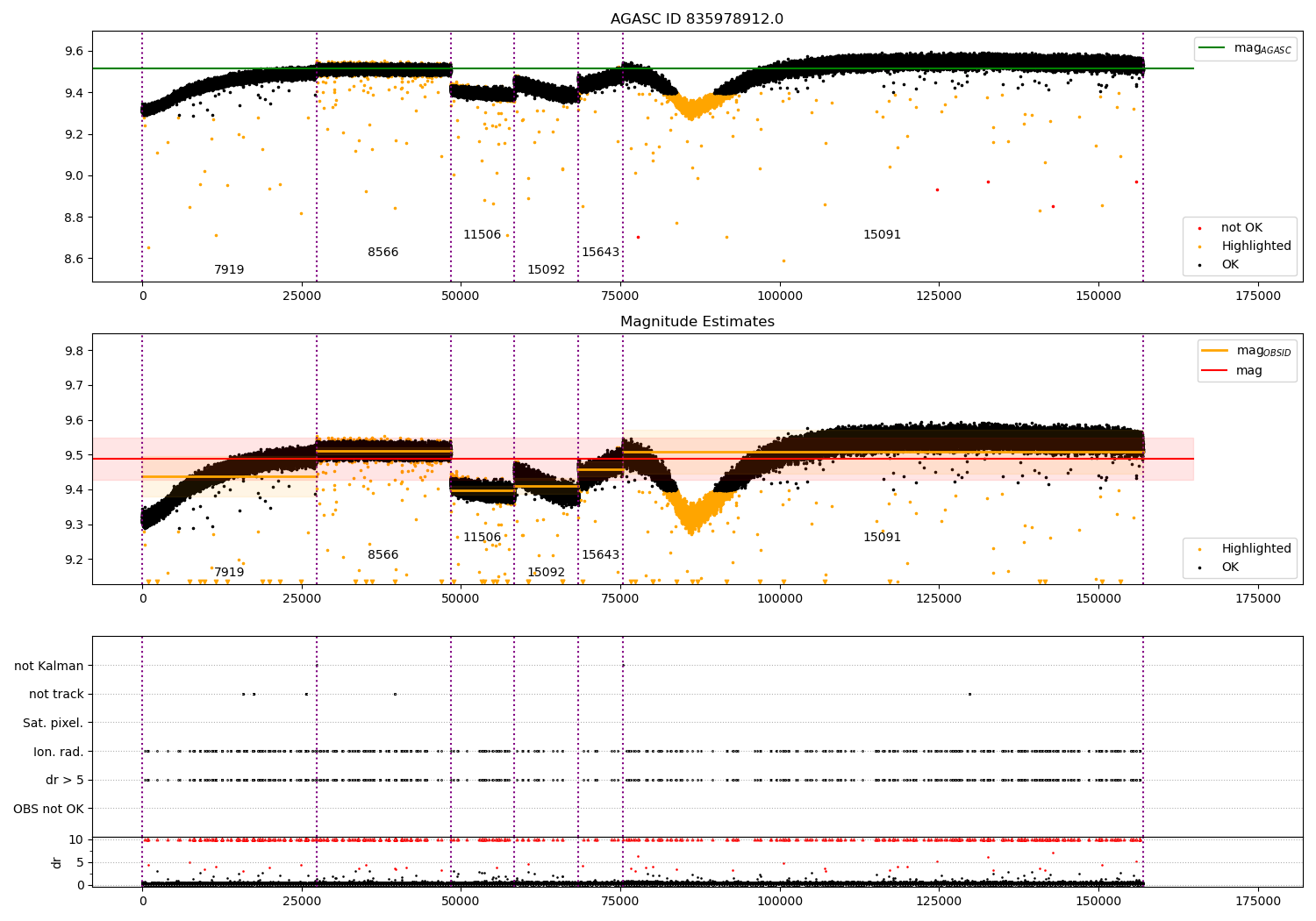The height and width of the screenshot is (921, 1316).
Task: Click the rotated 'dr' axis label
Action: coord(57,862)
